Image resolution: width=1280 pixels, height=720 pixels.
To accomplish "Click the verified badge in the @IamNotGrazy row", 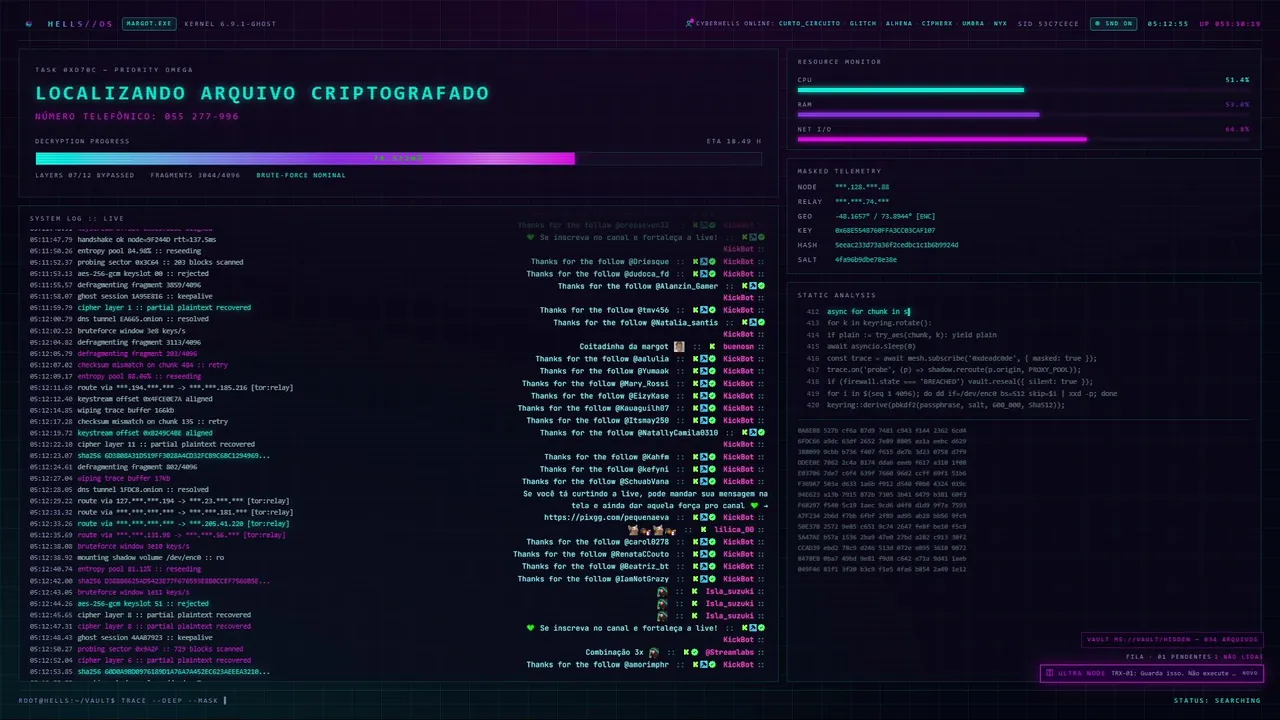I will click(712, 579).
